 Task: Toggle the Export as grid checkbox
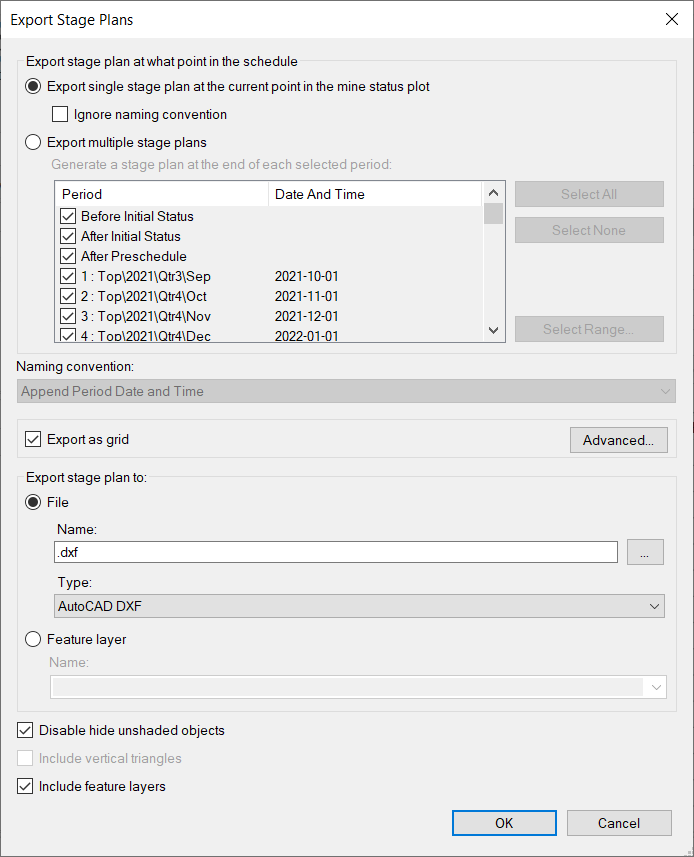coord(33,439)
